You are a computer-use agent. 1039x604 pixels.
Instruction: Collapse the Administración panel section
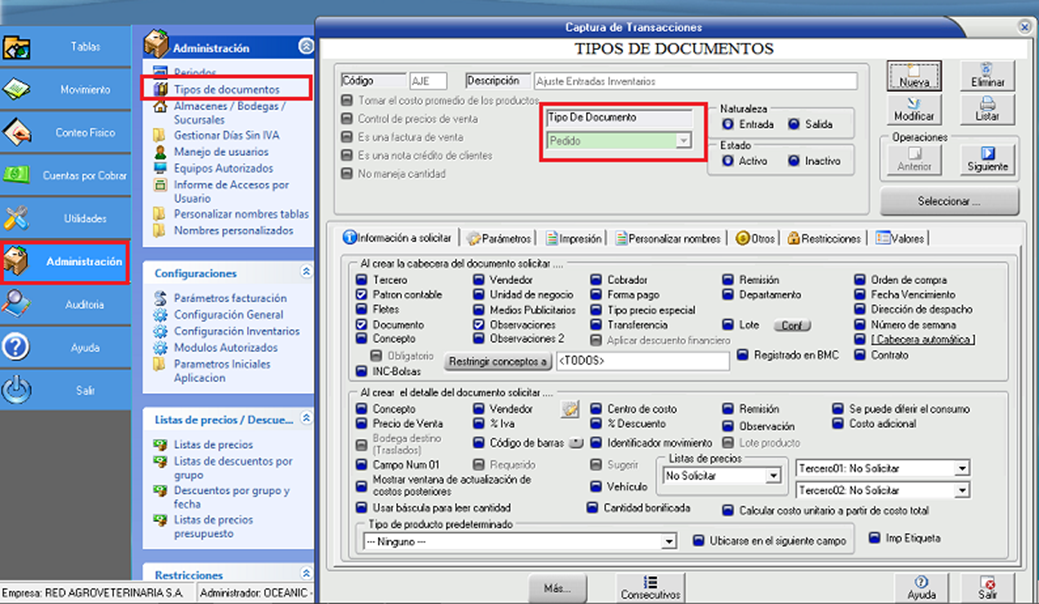click(306, 46)
